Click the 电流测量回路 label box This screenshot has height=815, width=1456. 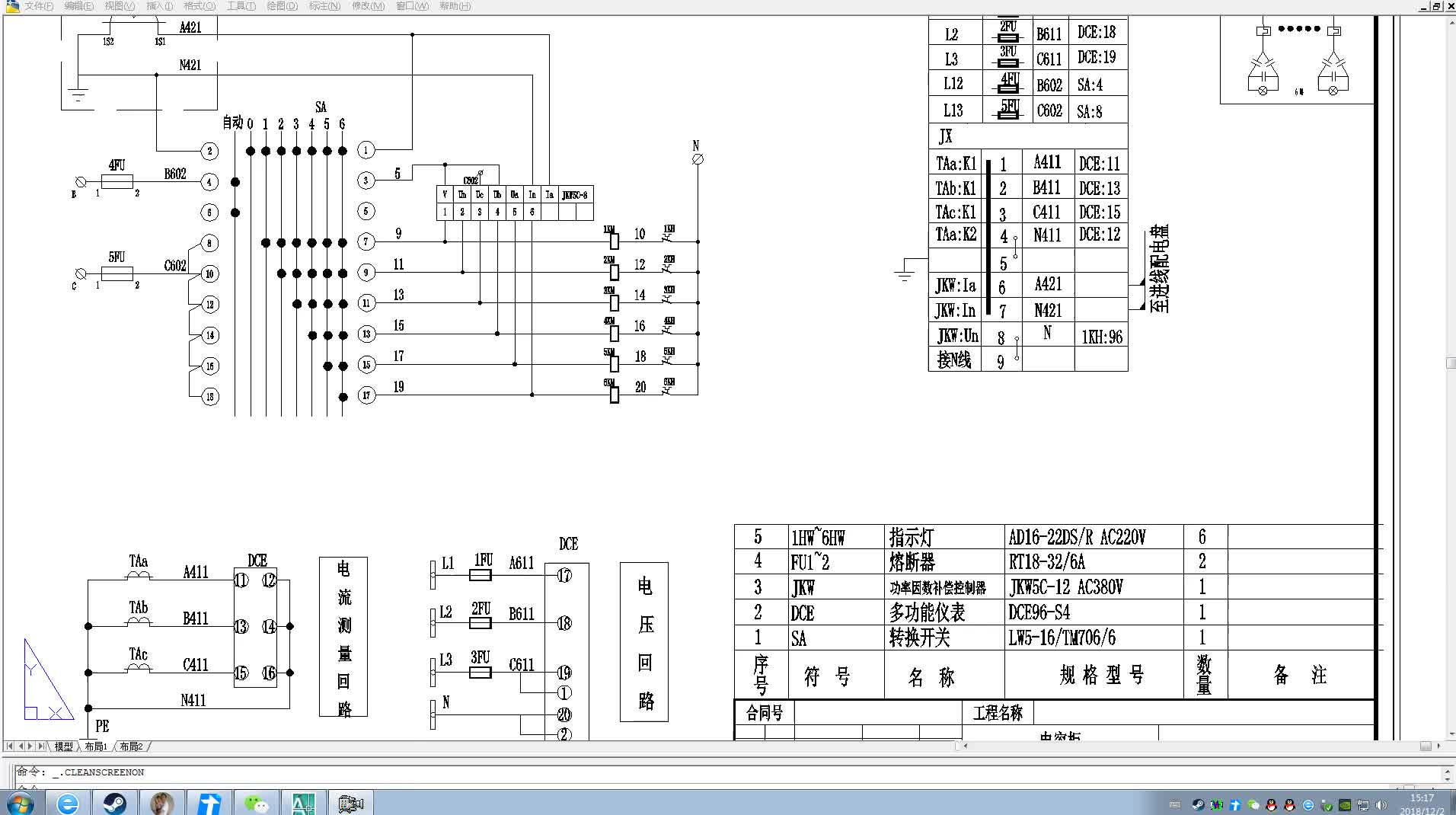point(343,637)
